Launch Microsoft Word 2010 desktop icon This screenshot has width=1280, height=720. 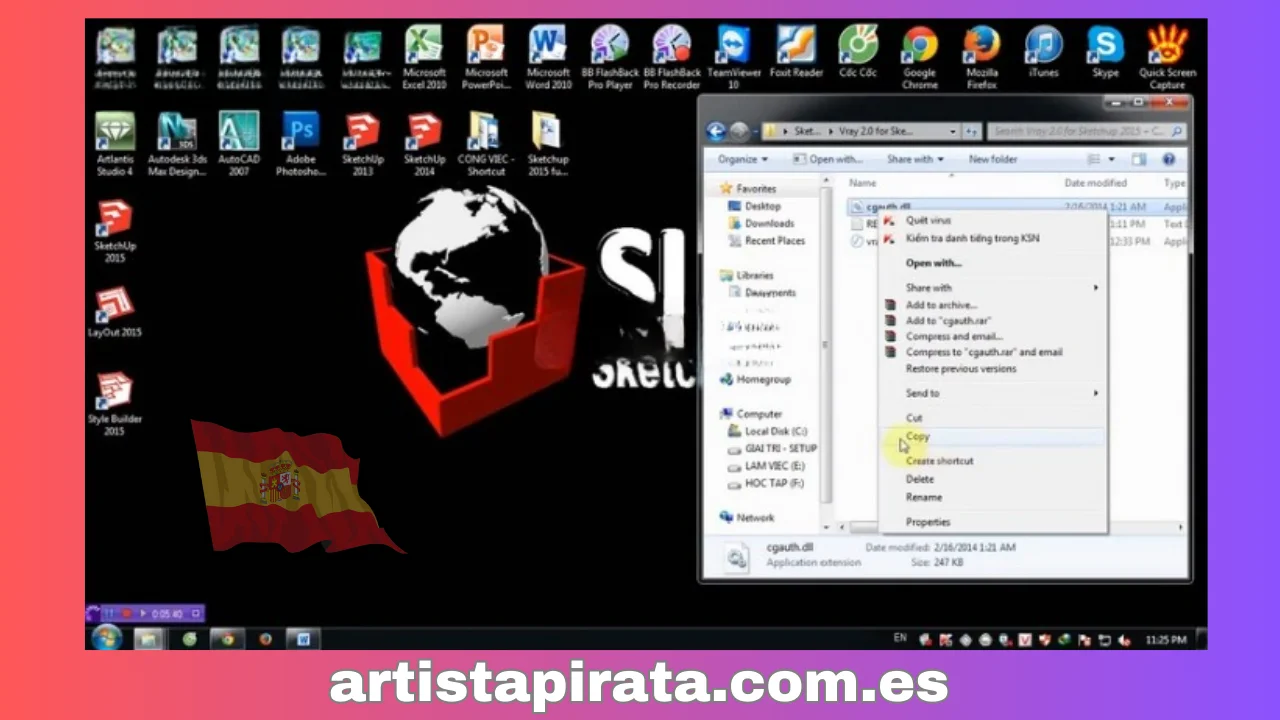pos(548,58)
